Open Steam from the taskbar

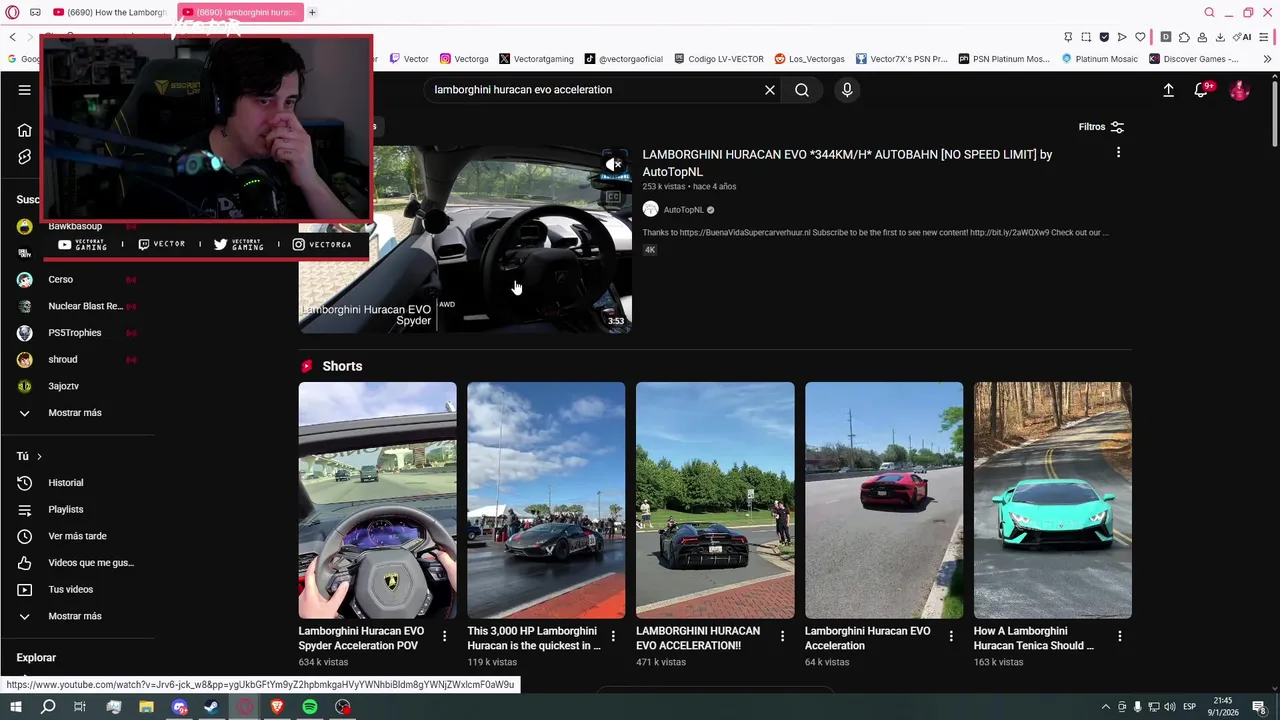point(212,707)
